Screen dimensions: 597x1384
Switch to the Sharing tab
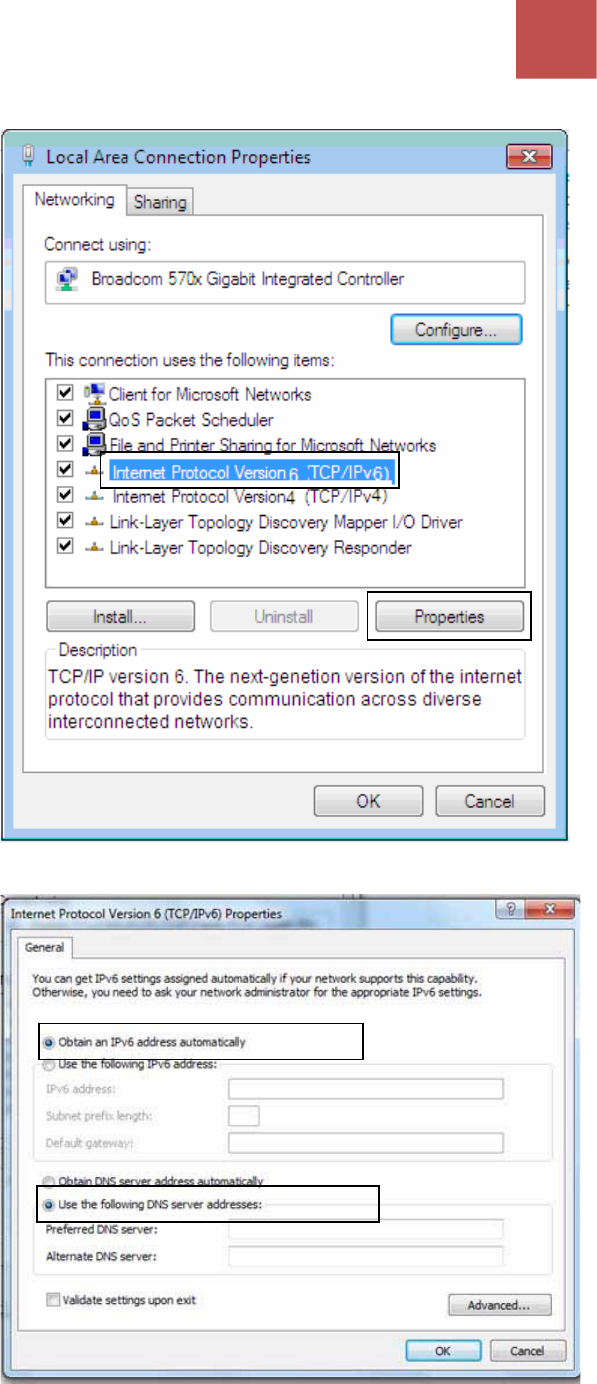pos(160,202)
